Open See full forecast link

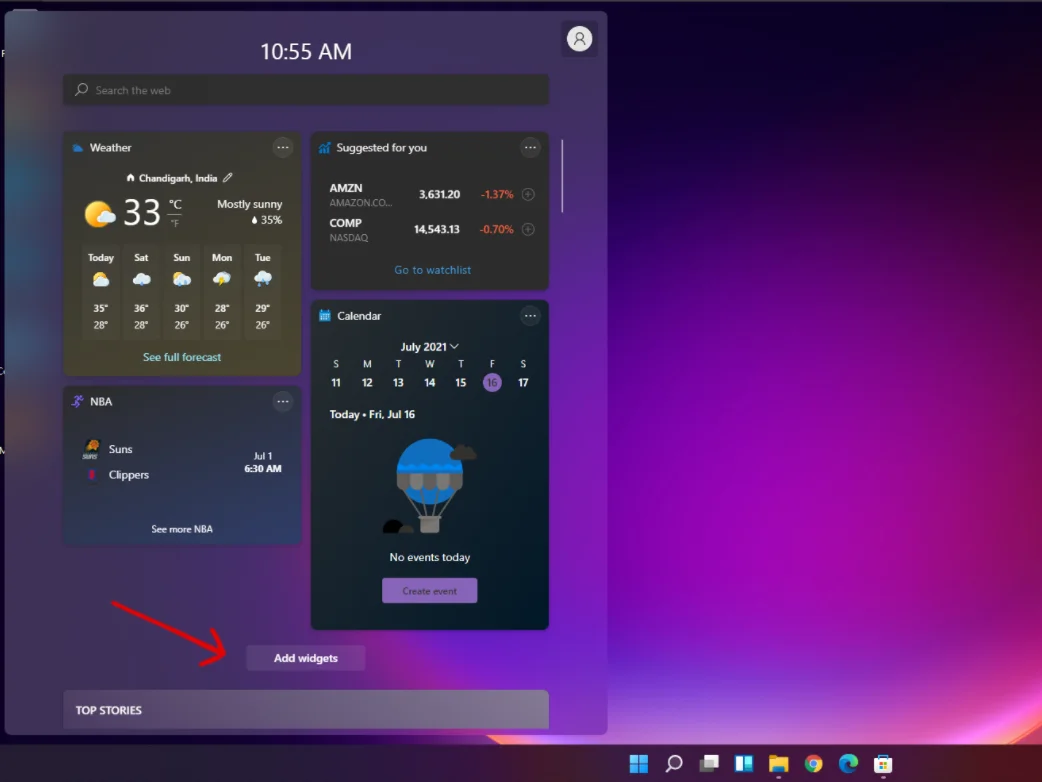coord(182,357)
